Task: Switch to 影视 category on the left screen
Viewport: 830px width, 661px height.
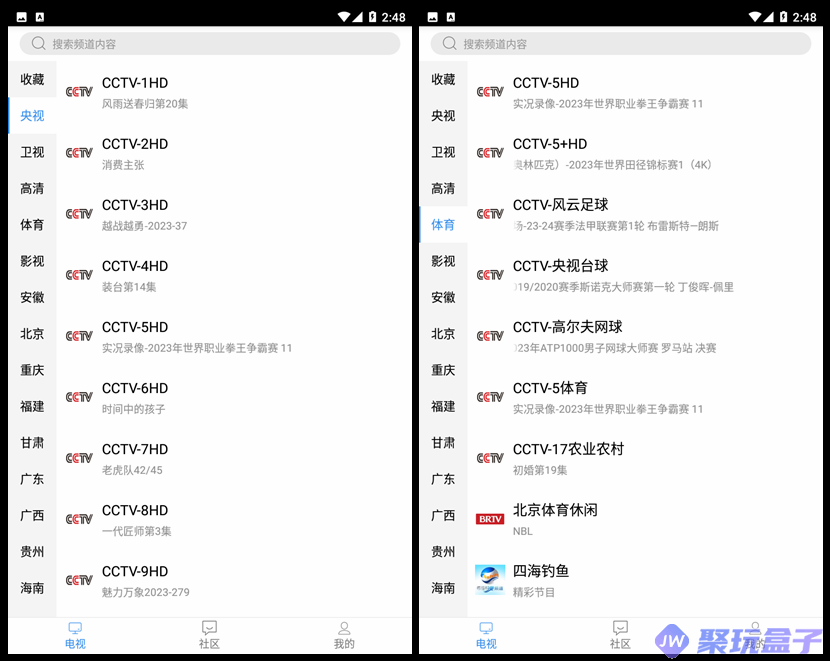Action: pyautogui.click(x=32, y=261)
